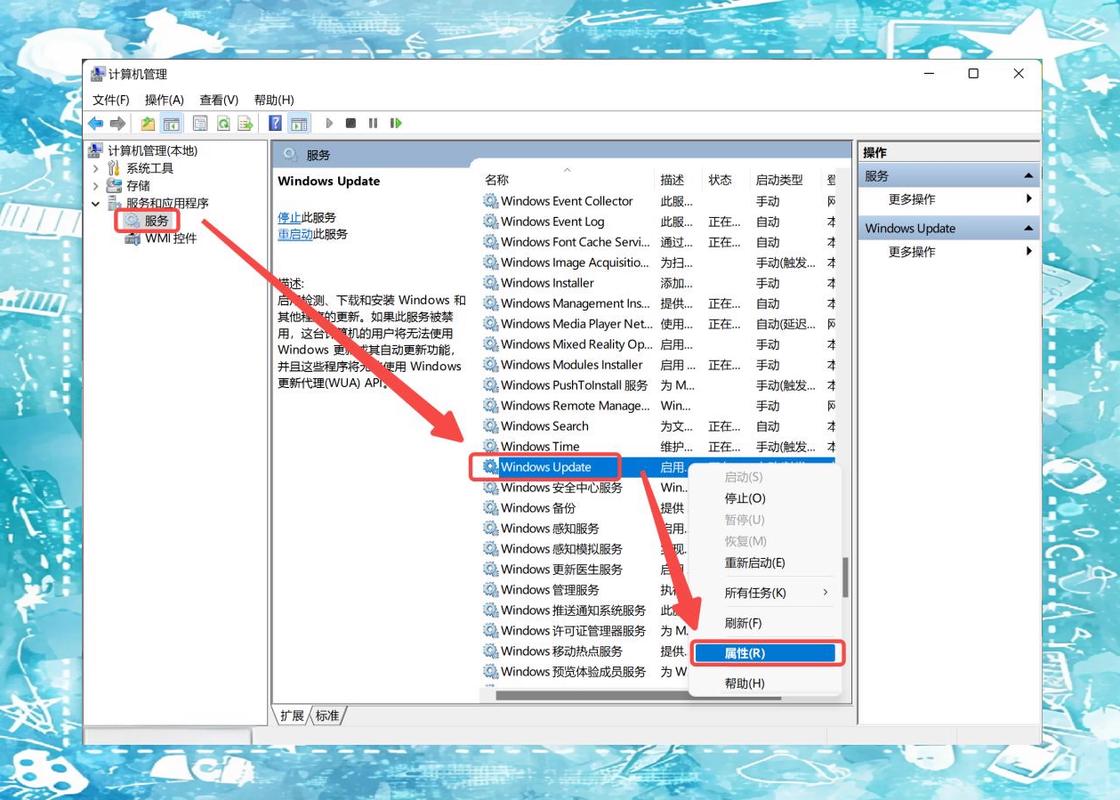Click the gear icon of Windows Search

(491, 426)
